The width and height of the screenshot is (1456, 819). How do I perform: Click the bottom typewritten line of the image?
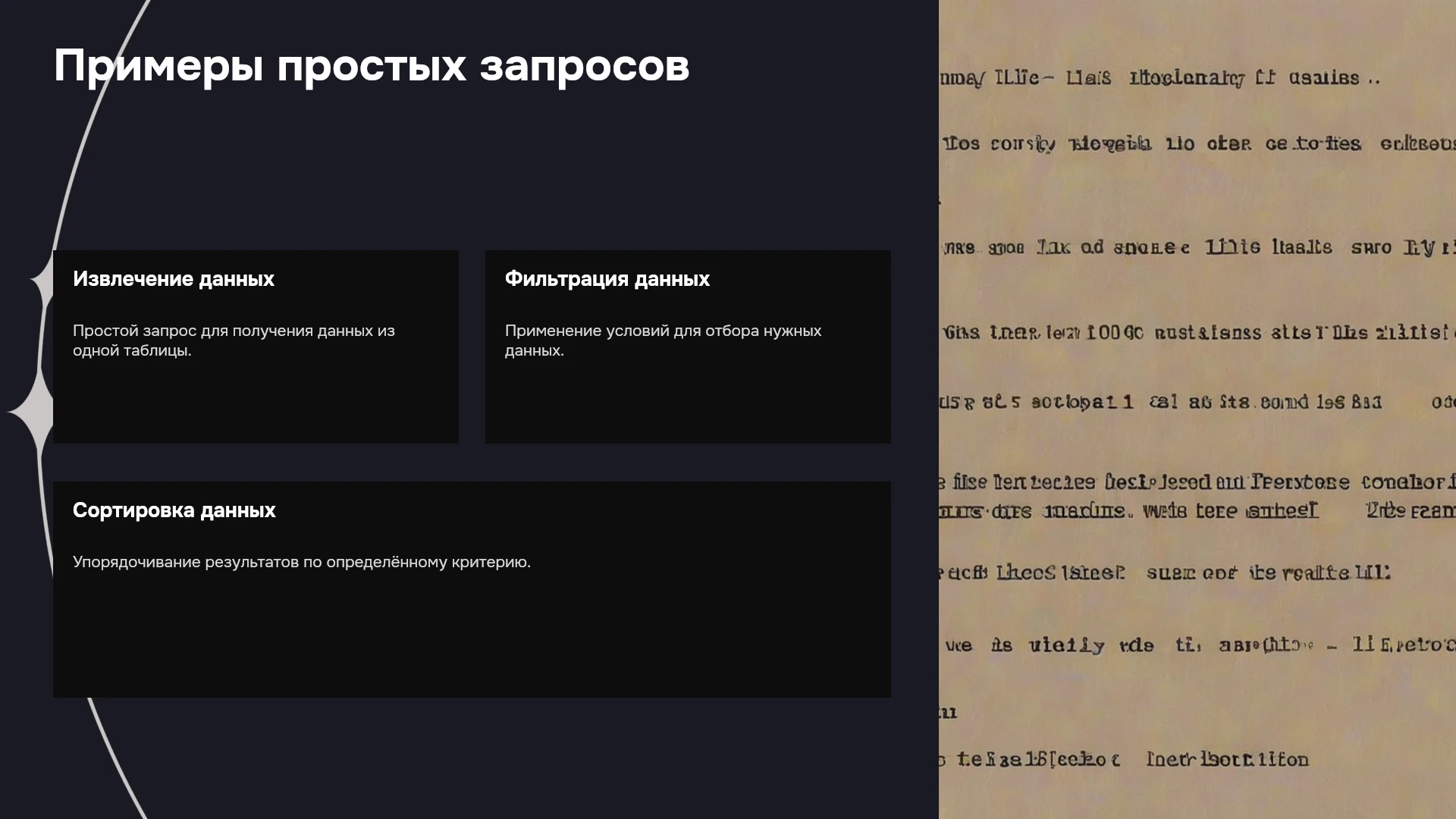click(x=1124, y=759)
